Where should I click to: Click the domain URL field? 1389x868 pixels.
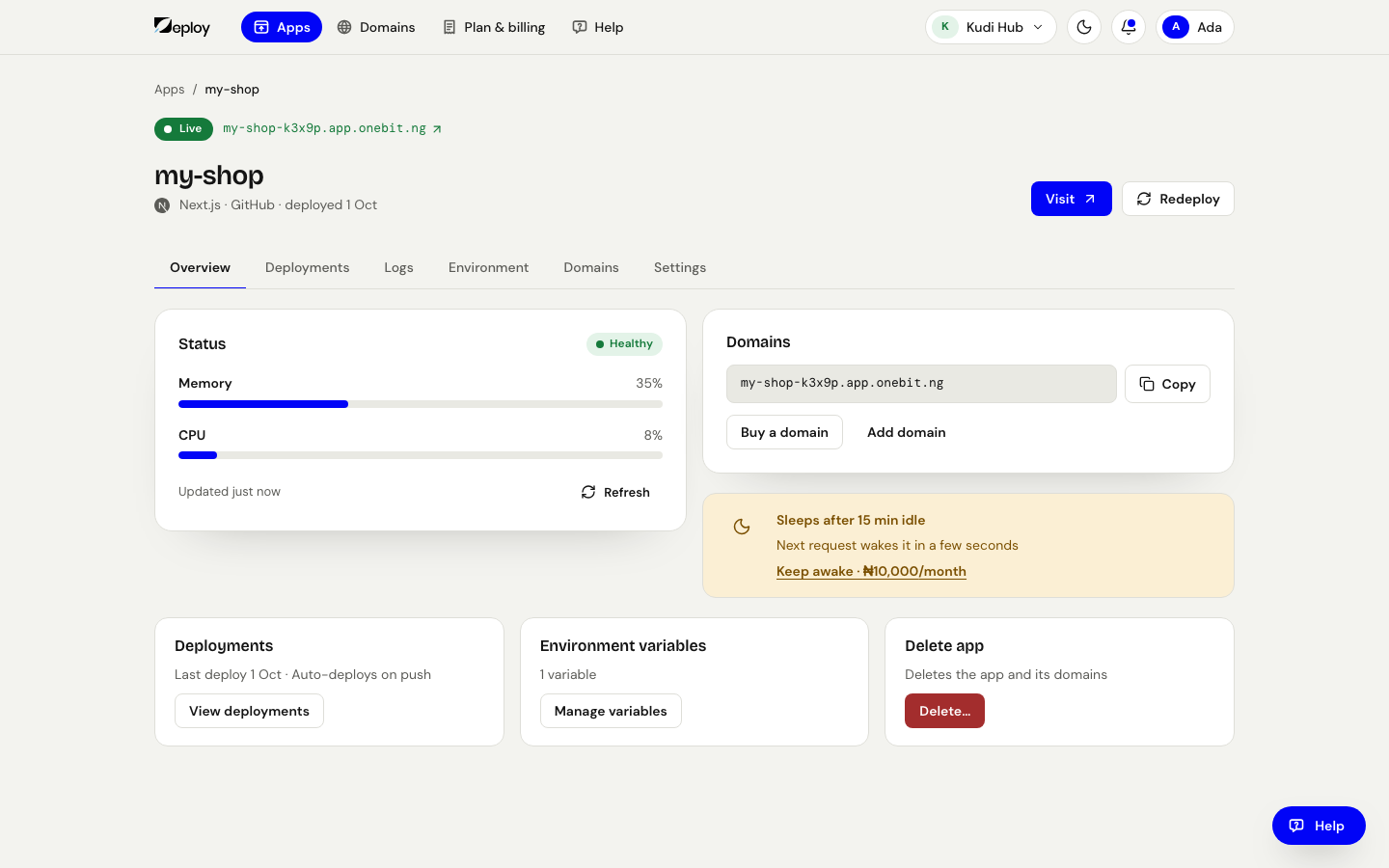point(921,384)
